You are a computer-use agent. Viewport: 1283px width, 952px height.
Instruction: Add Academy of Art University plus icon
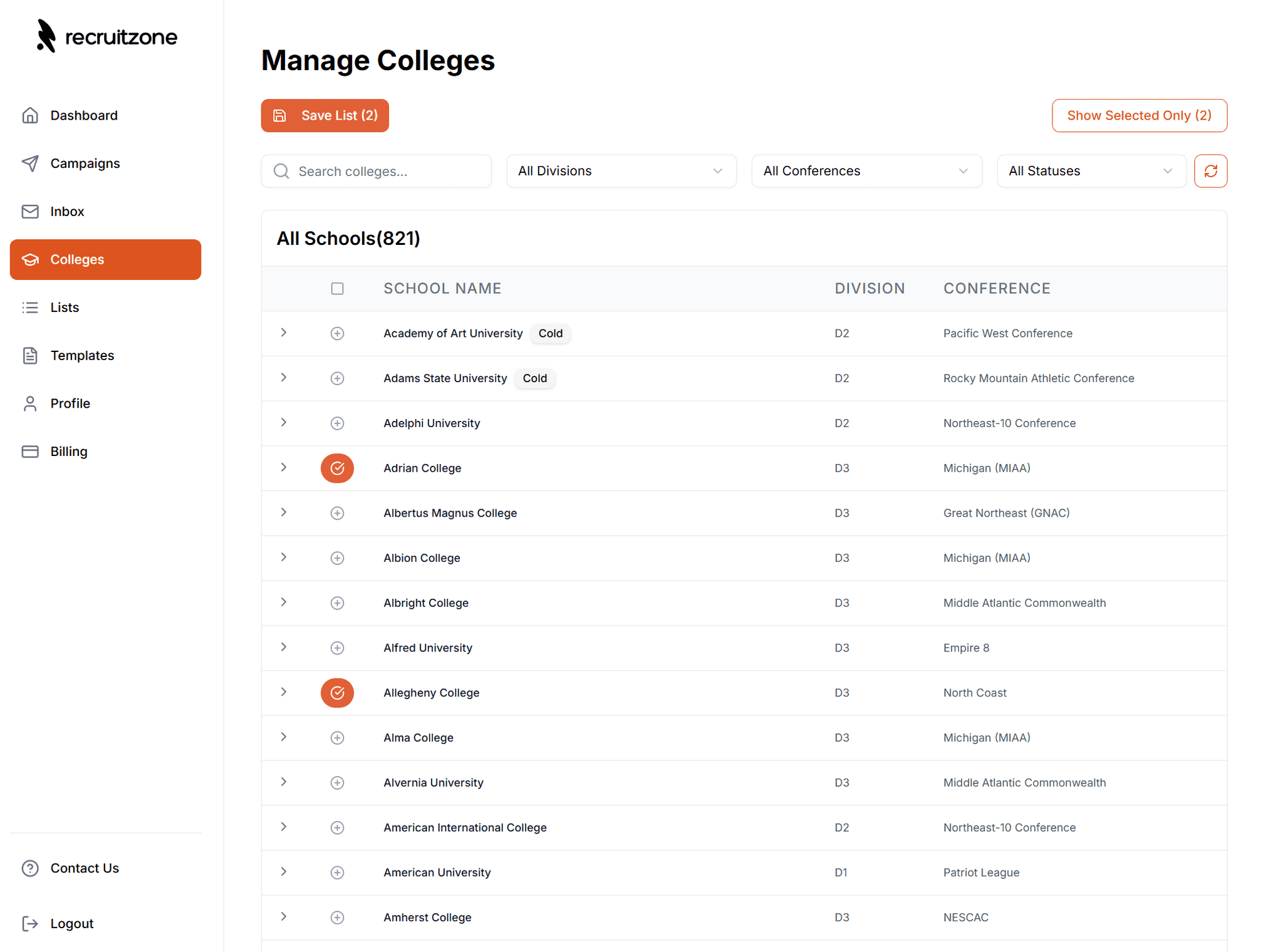pyautogui.click(x=337, y=334)
